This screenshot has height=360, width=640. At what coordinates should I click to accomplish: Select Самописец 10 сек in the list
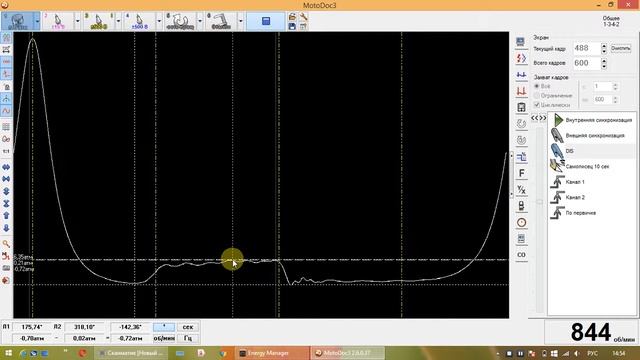pos(592,167)
